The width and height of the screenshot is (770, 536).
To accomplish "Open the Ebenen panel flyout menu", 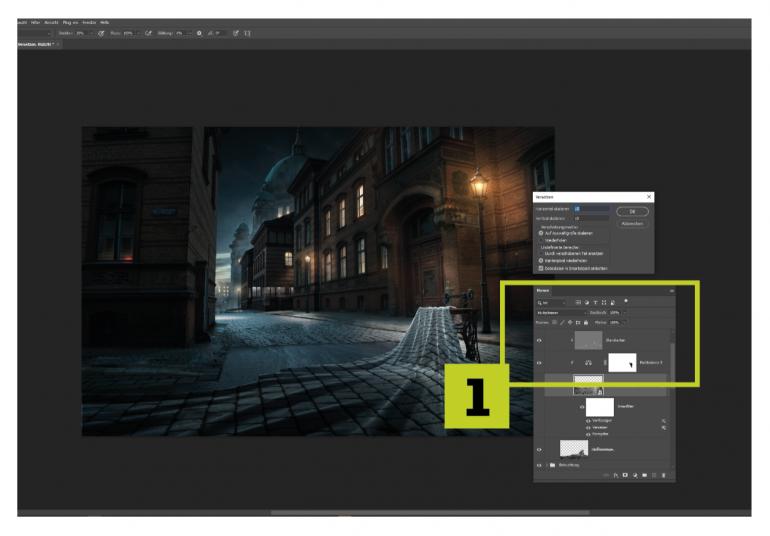I will pyautogui.click(x=672, y=291).
